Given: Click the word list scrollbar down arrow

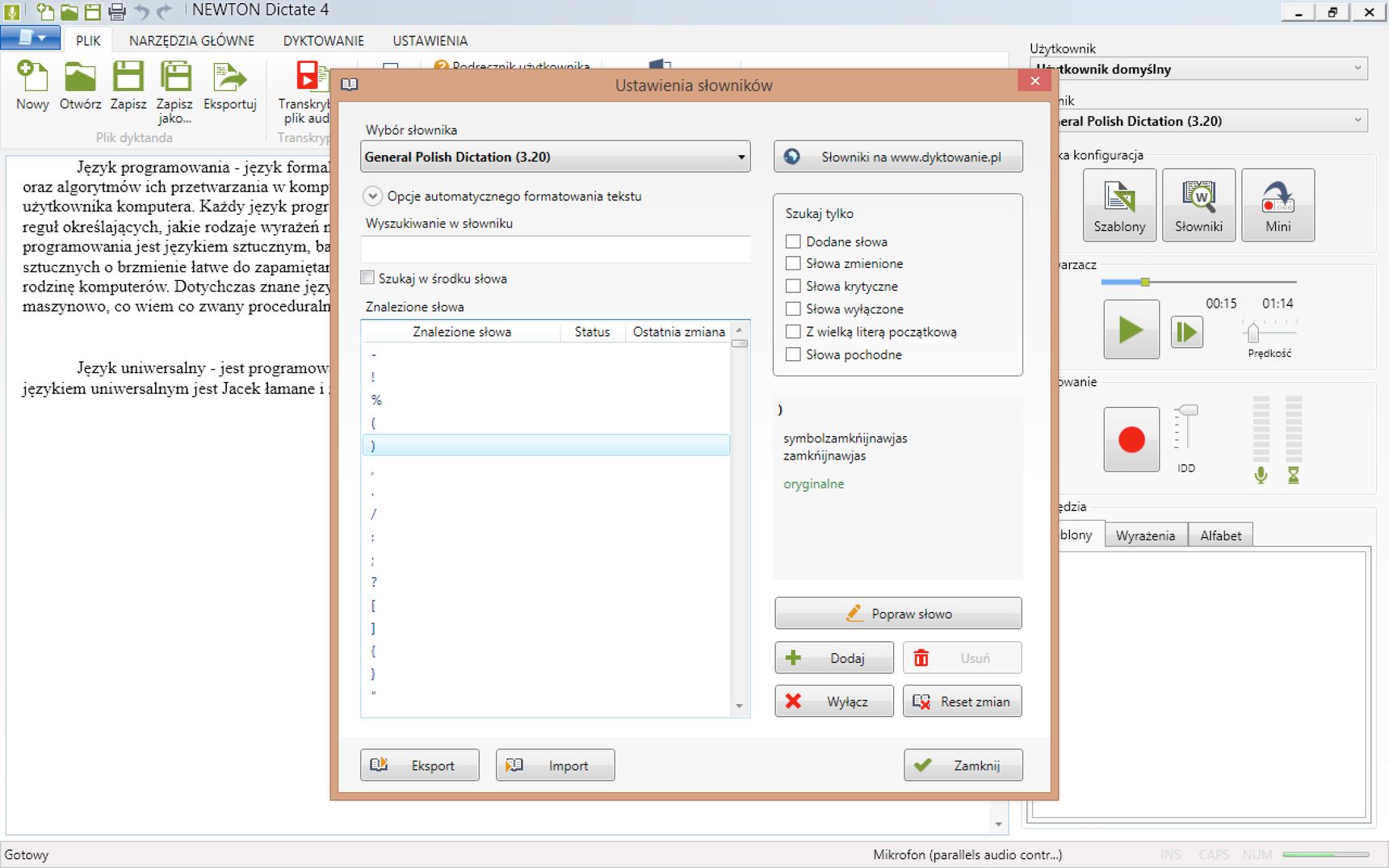Looking at the screenshot, I should pos(739,707).
